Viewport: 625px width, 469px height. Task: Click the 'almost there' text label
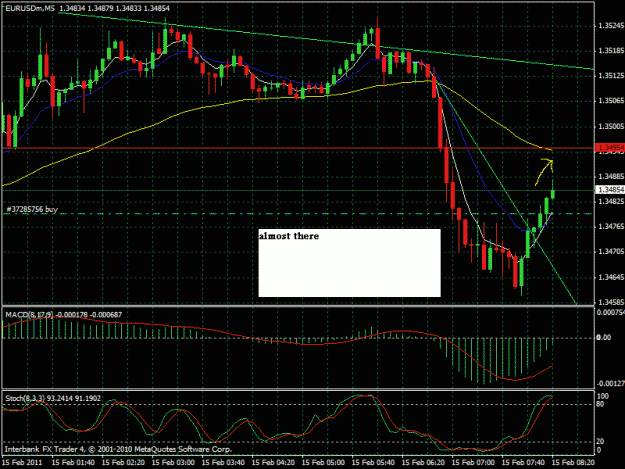289,236
